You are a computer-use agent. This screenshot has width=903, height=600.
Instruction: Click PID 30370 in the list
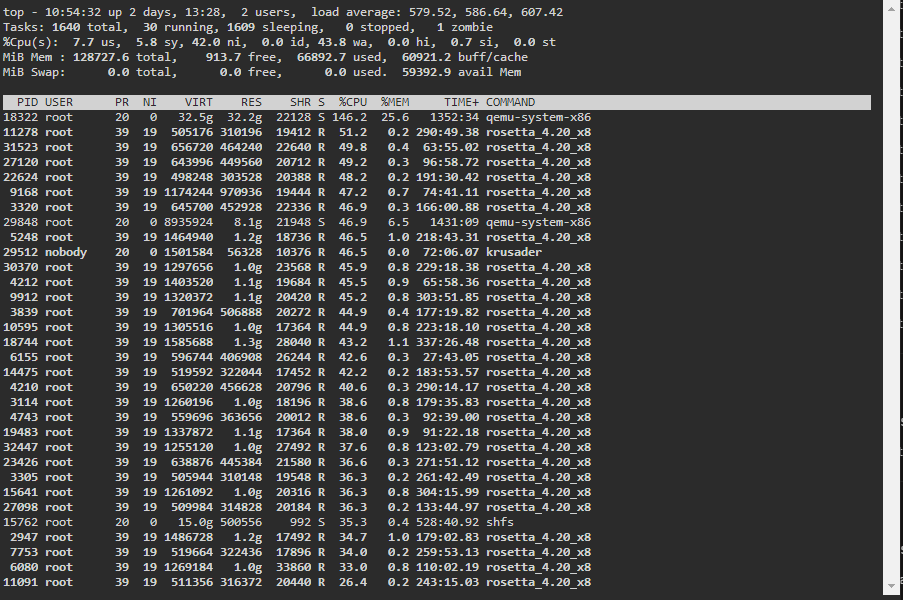21,267
